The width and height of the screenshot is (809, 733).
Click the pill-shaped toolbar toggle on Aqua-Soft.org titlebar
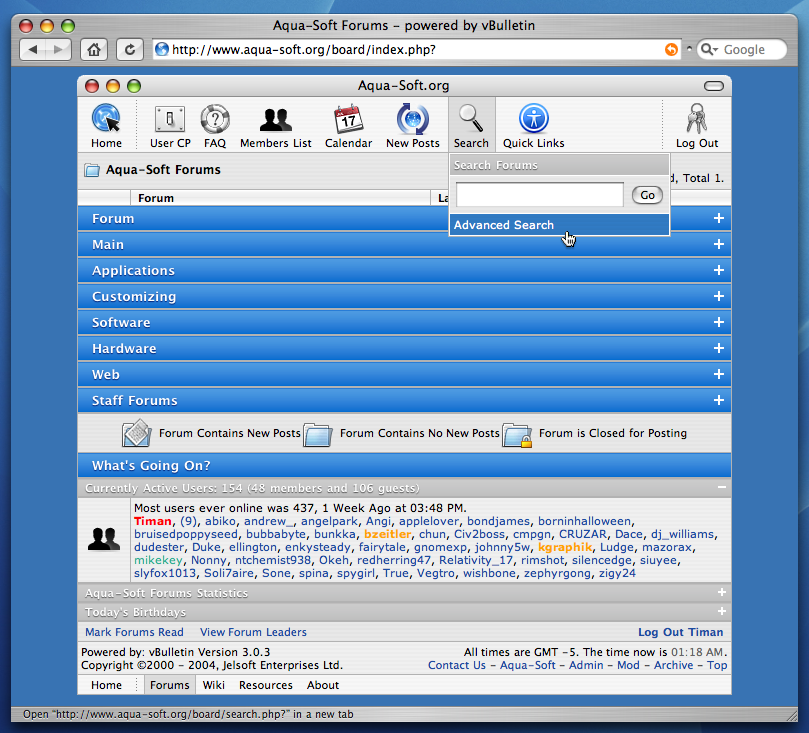click(x=714, y=86)
